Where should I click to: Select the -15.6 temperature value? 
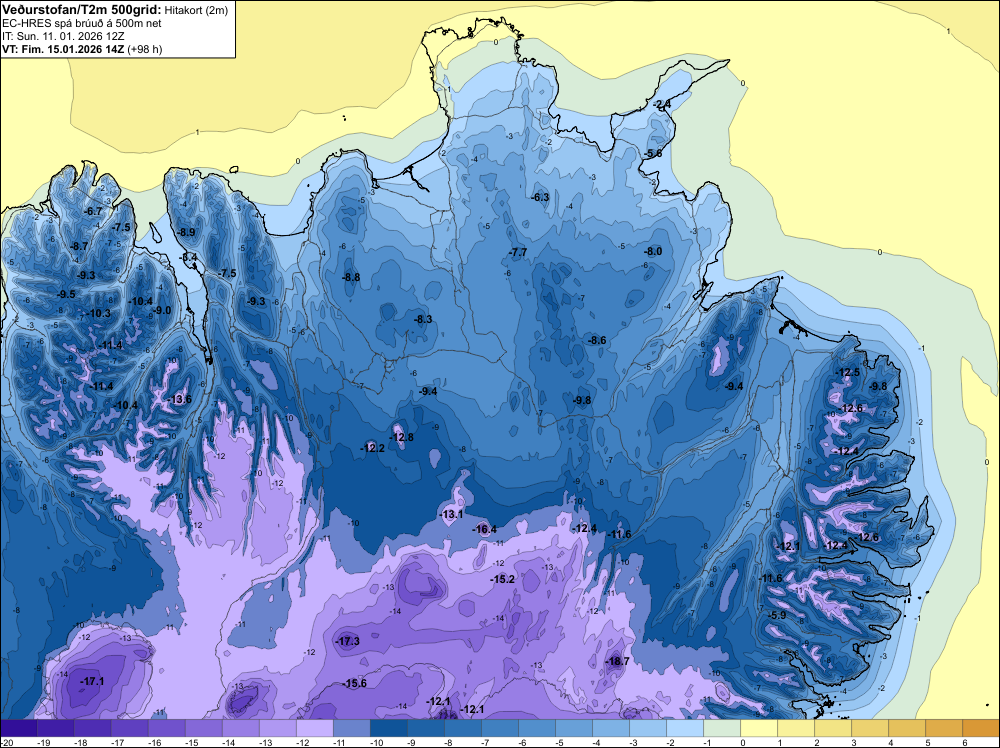click(x=355, y=684)
